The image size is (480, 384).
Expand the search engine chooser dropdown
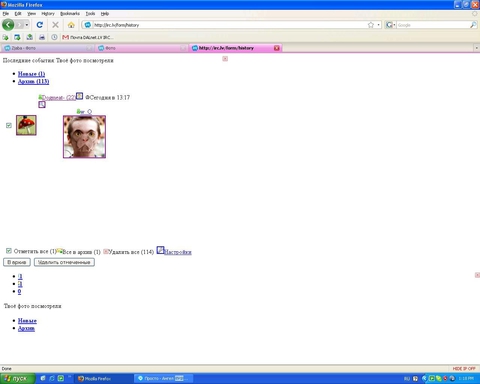[390, 25]
